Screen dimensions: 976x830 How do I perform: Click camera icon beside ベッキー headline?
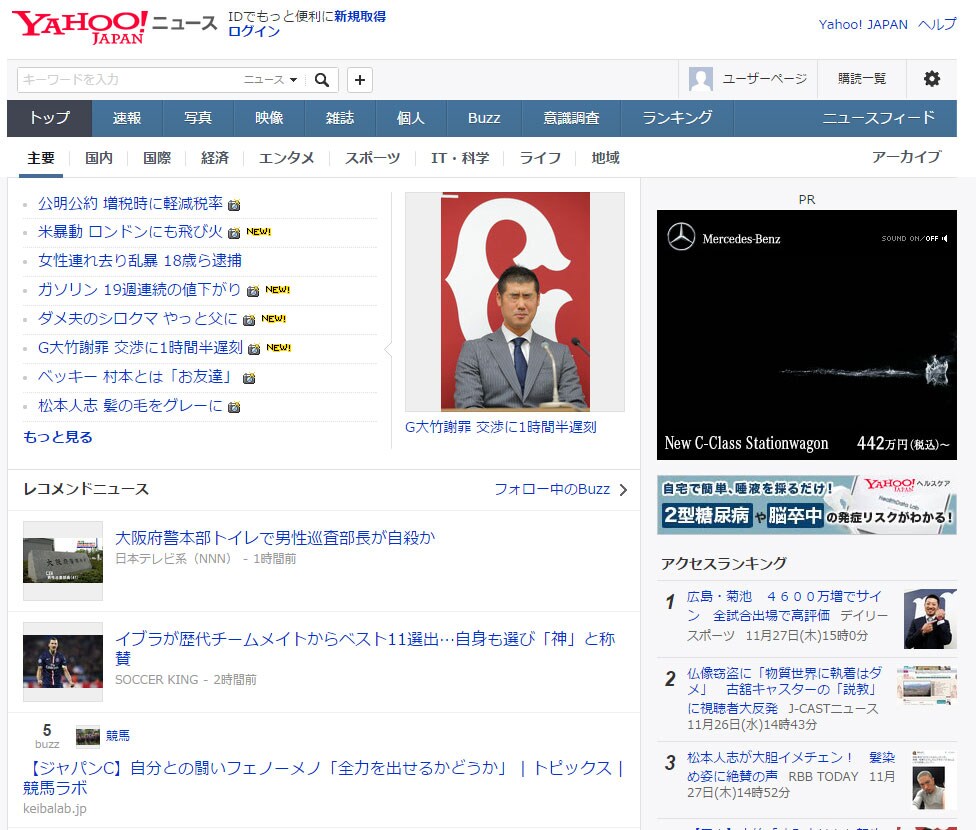[249, 378]
